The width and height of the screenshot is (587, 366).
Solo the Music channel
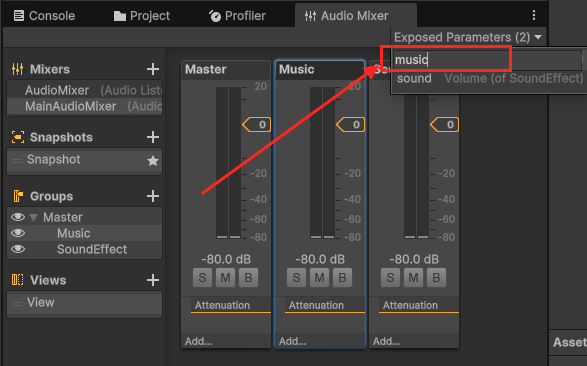tap(296, 278)
